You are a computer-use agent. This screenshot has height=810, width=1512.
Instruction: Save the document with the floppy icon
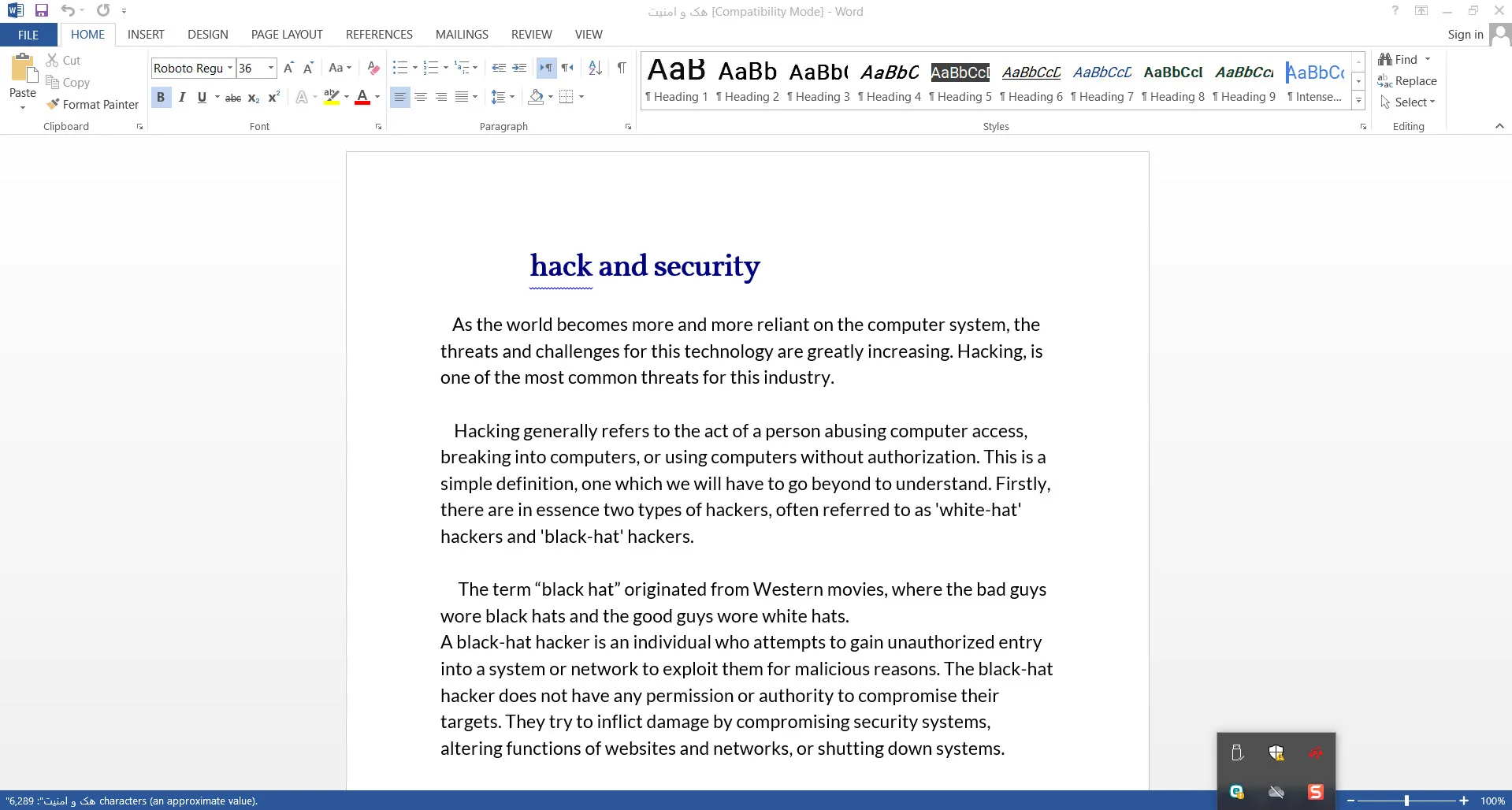42,10
